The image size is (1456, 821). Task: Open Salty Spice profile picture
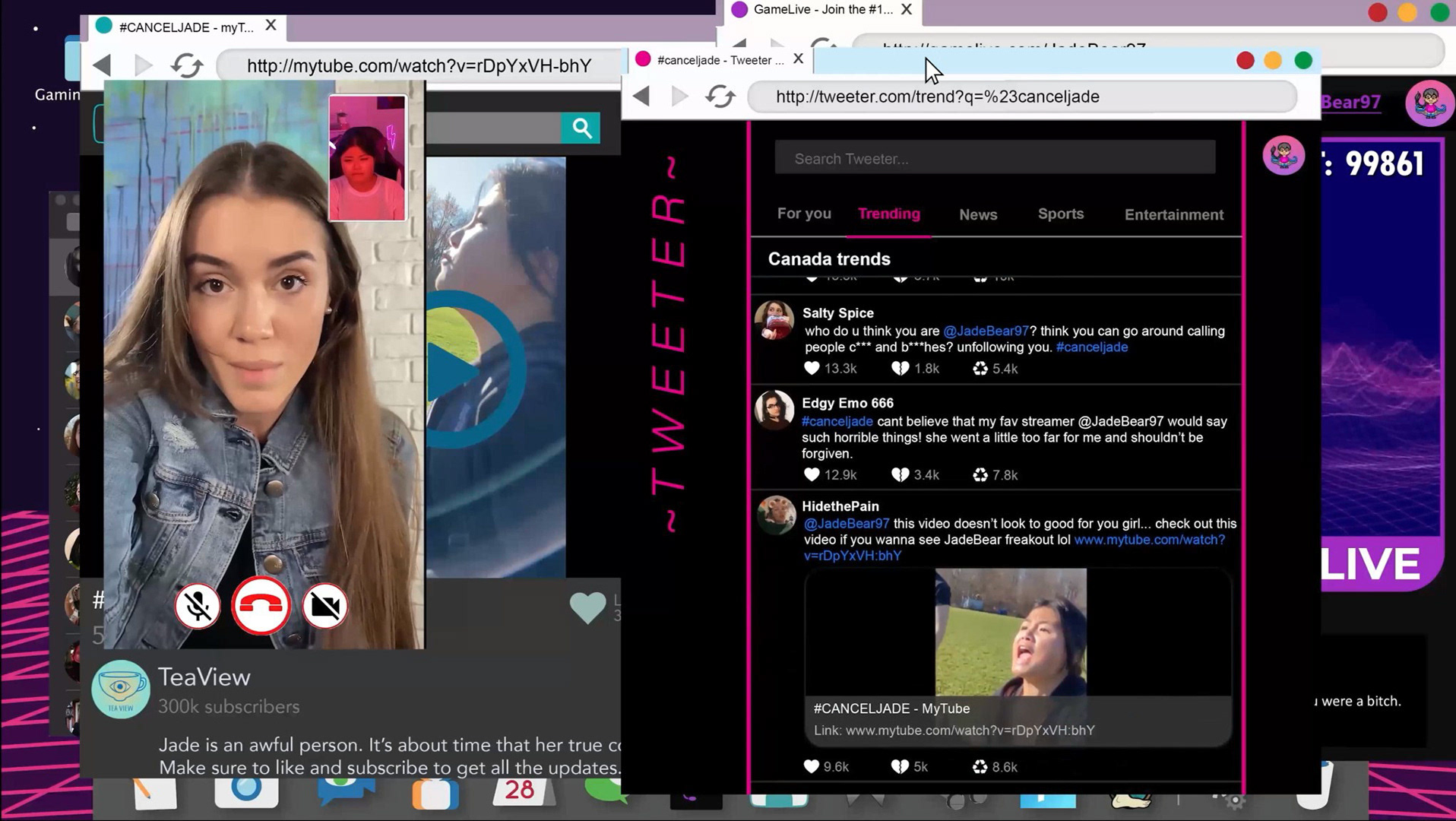click(774, 319)
